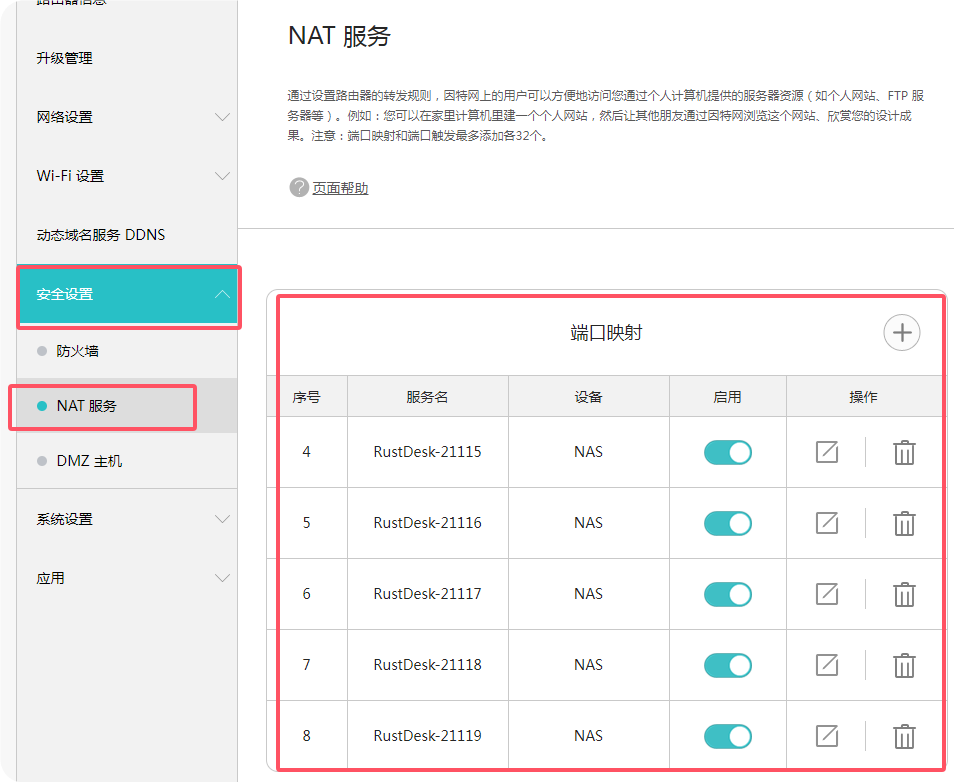Delete the RustDesk-21115 mapping
954x782 pixels.
(x=904, y=452)
